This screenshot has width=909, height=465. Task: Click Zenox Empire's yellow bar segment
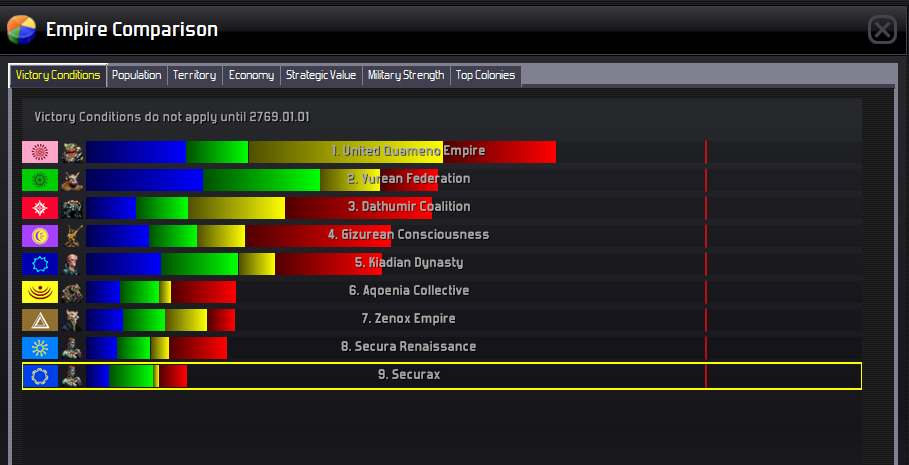coord(186,320)
